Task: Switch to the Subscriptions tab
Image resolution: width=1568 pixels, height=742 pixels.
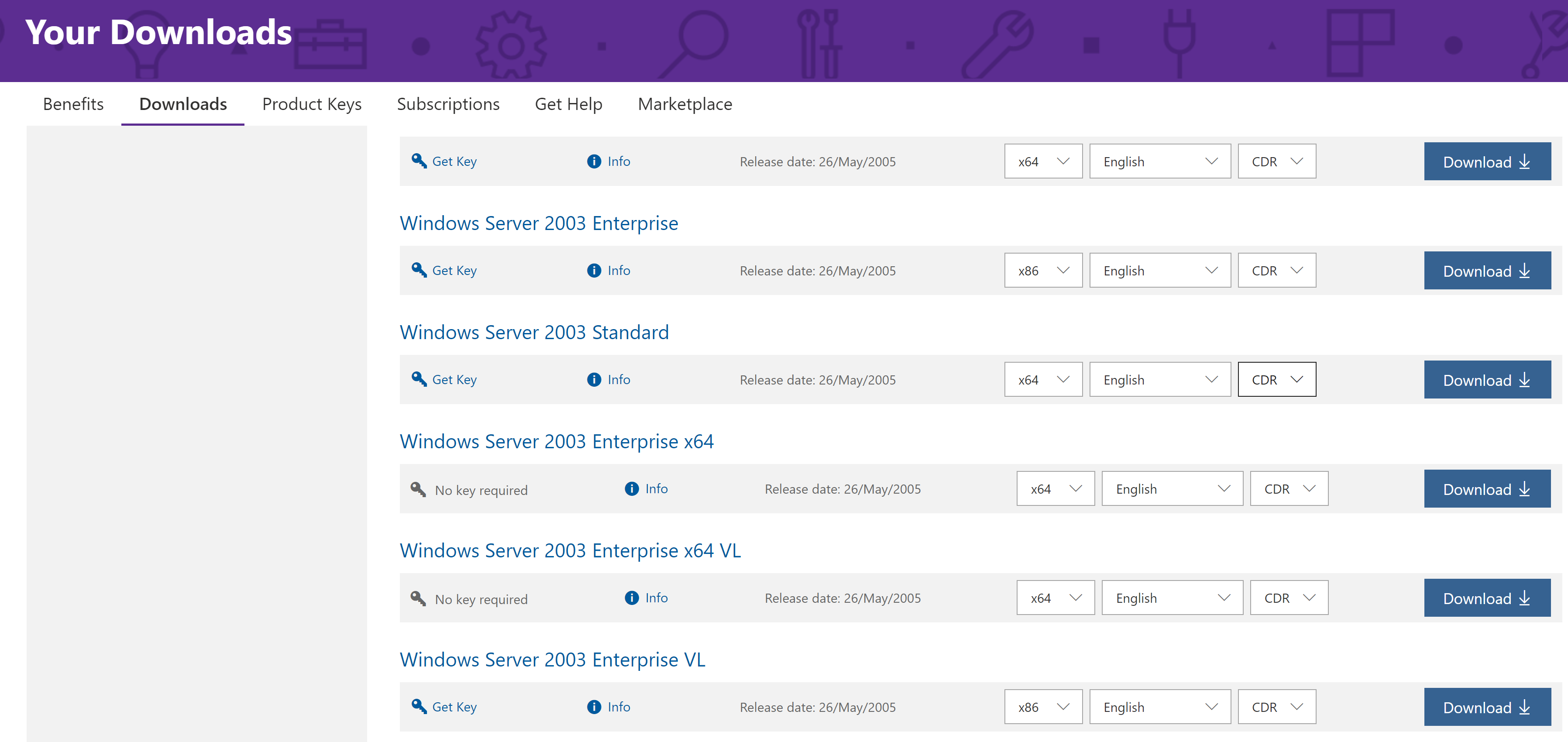Action: (448, 104)
